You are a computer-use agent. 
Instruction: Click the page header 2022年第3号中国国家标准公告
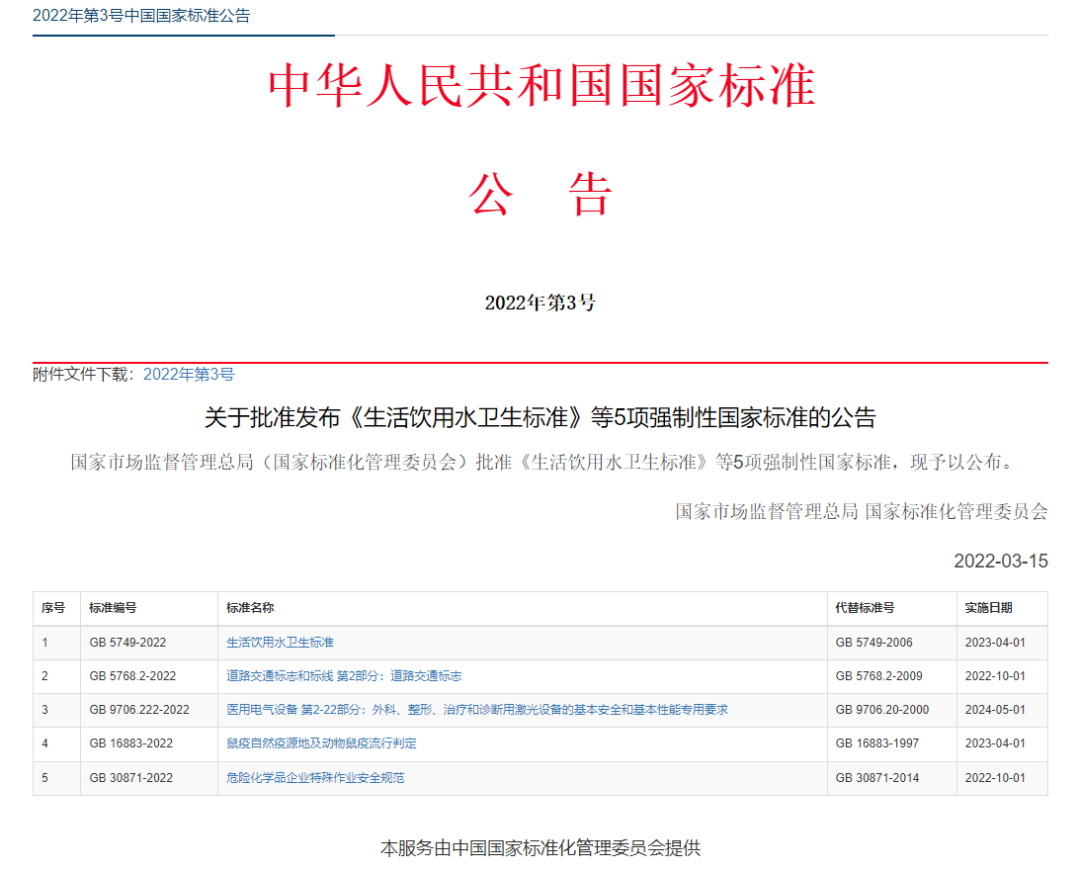point(141,16)
